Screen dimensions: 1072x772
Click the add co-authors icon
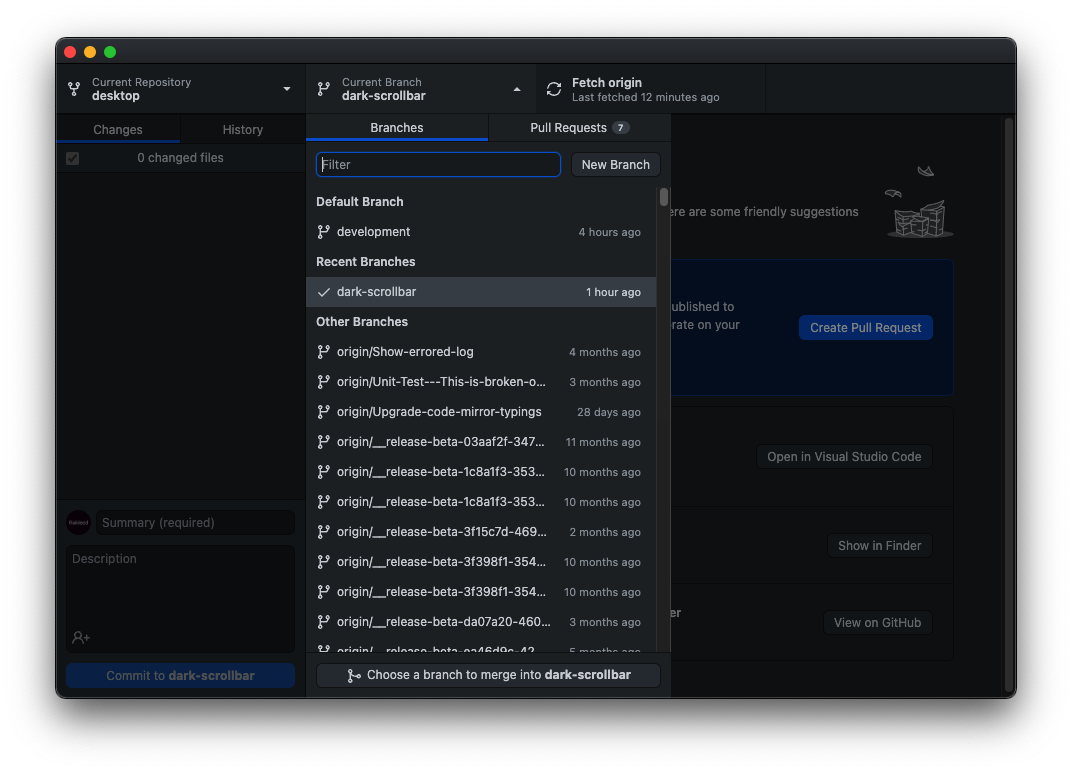pyautogui.click(x=81, y=637)
